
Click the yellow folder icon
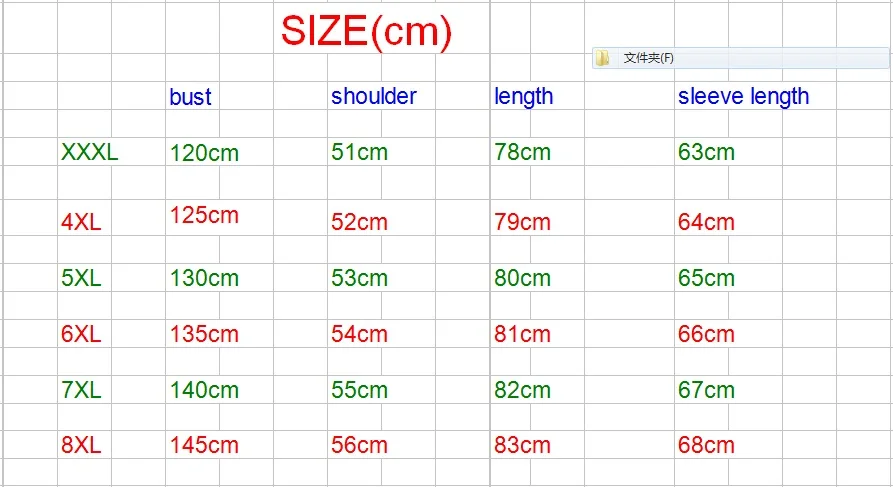[602, 58]
